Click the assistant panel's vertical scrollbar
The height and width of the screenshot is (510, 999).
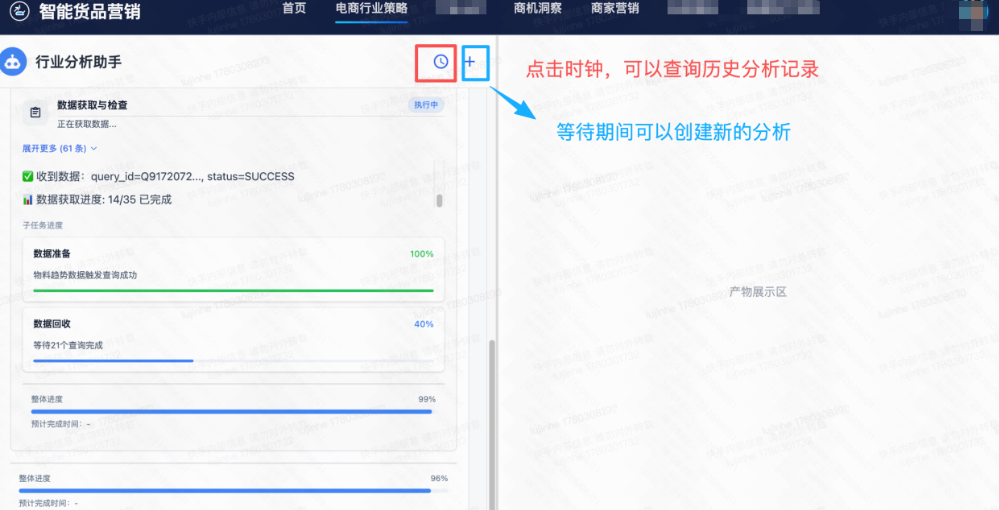(x=491, y=425)
